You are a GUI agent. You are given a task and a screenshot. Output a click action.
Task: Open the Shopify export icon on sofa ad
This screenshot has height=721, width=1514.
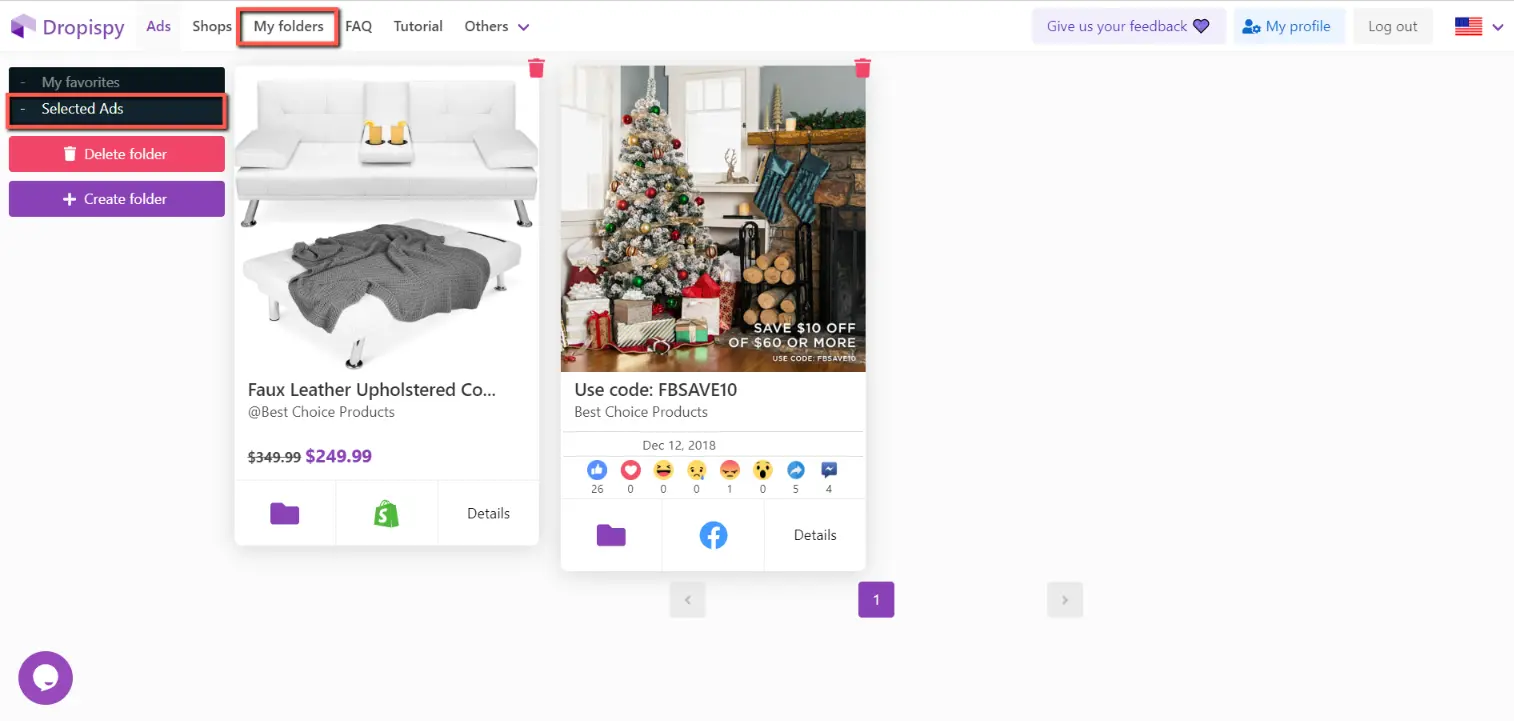387,512
